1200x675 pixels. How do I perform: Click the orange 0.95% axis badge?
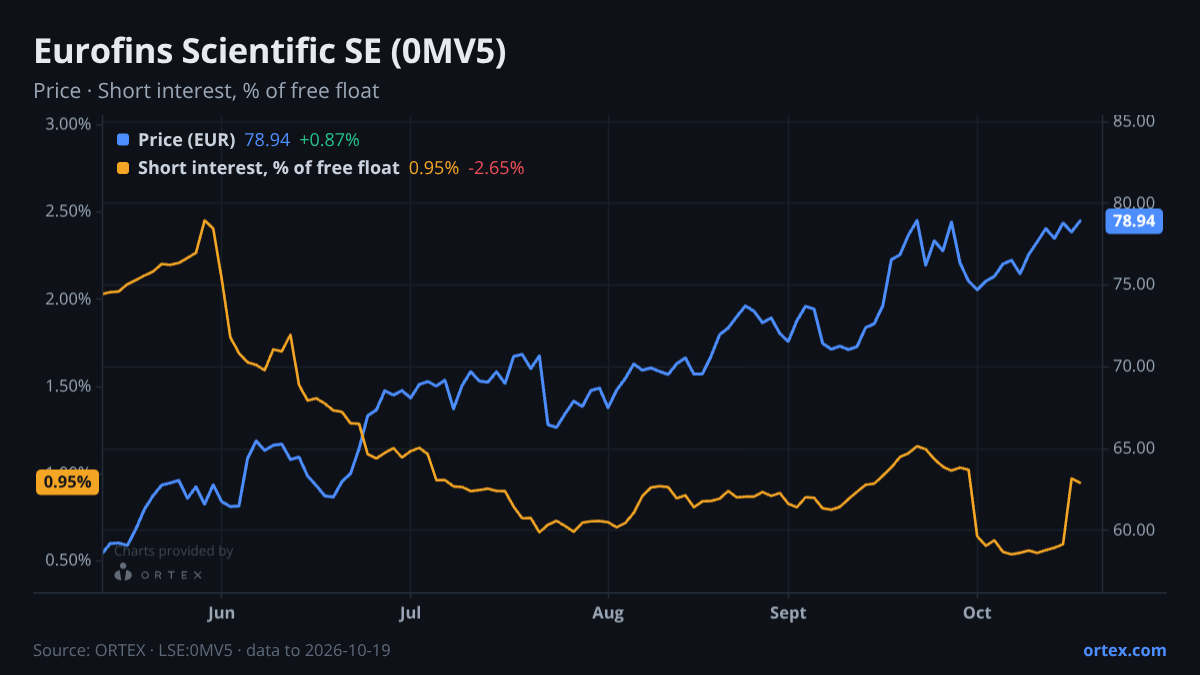68,482
